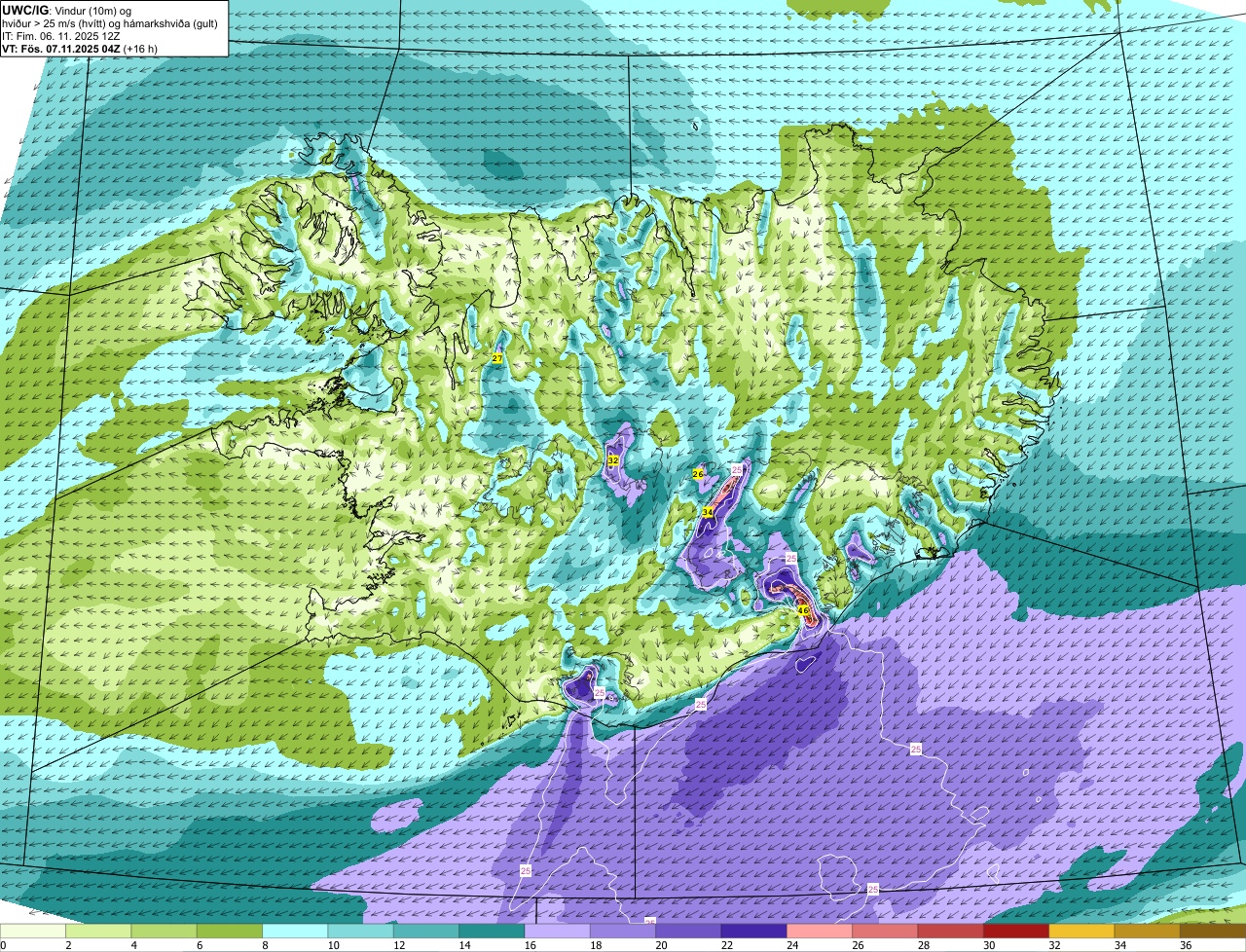Click the 'IT: Fim. 06. 11. 2025 12Z' line
Image resolution: width=1246 pixels, height=952 pixels.
60,36
